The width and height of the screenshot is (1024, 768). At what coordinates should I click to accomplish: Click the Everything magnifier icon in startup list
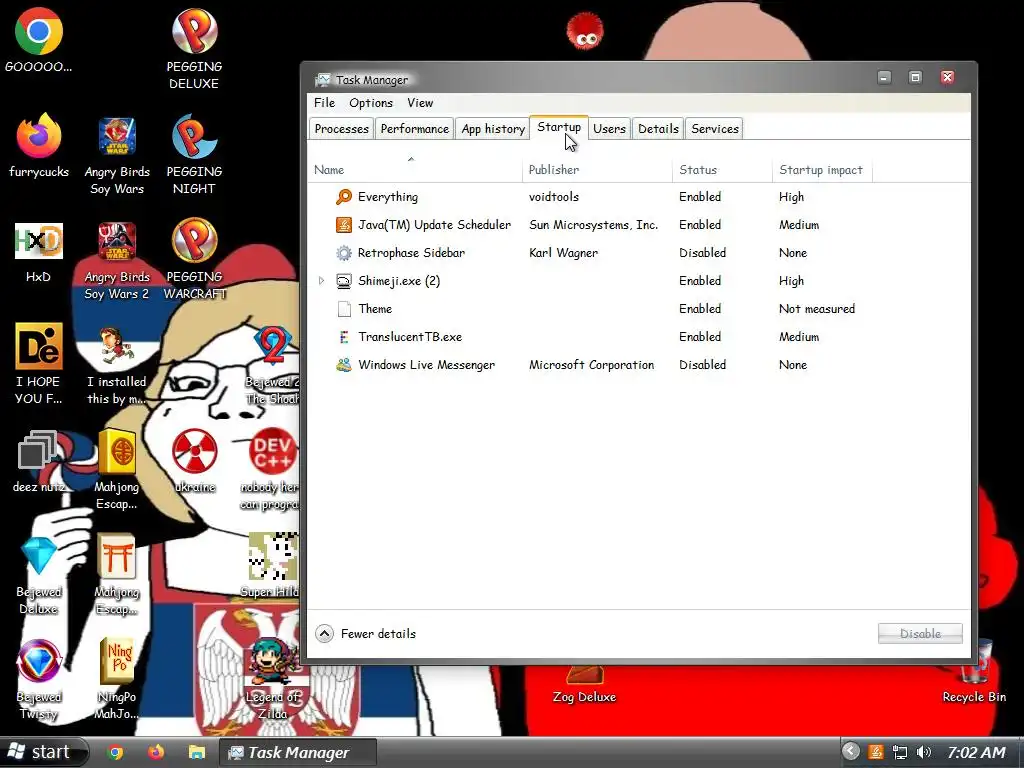(x=344, y=197)
